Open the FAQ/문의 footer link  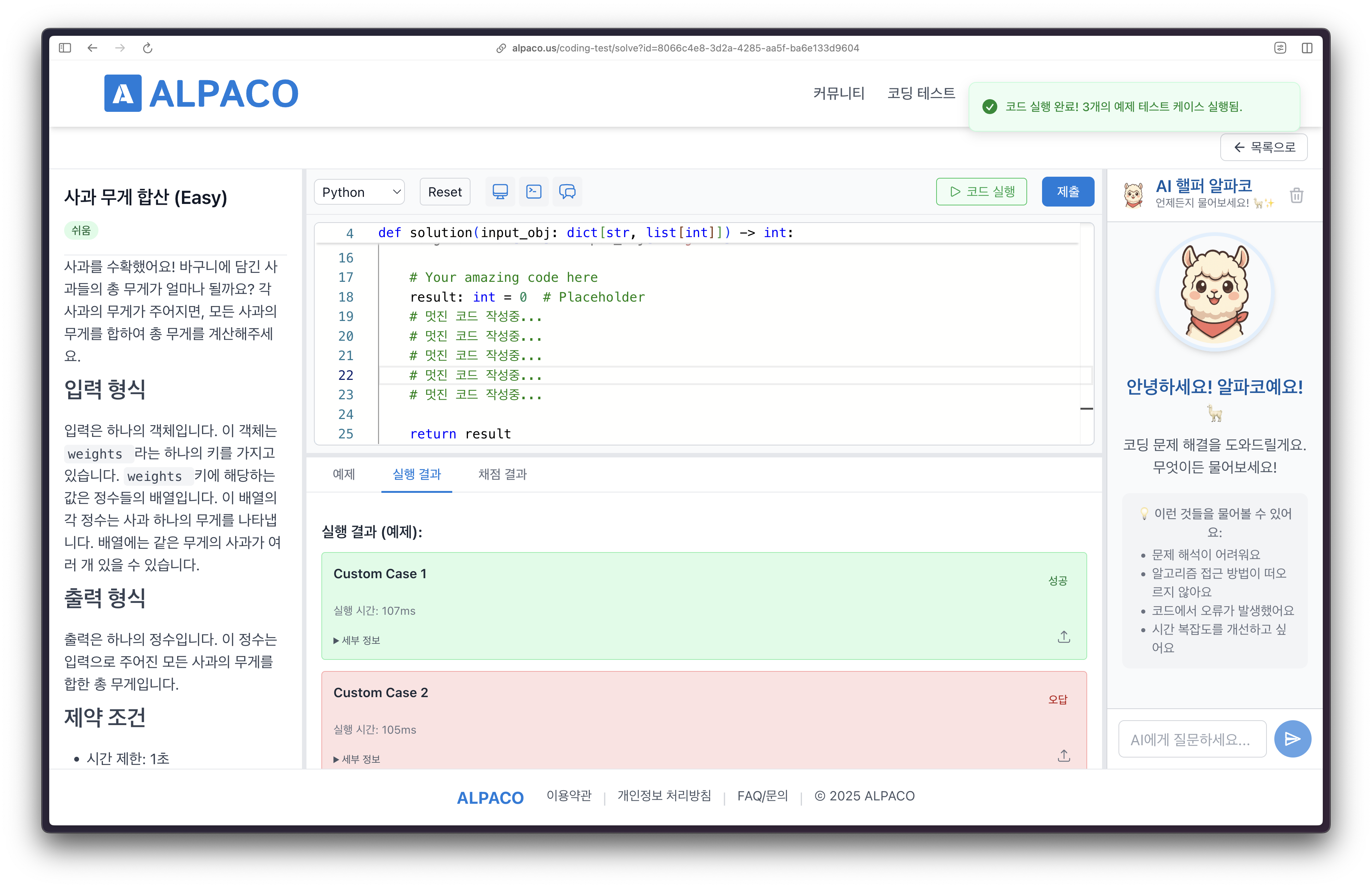[762, 796]
